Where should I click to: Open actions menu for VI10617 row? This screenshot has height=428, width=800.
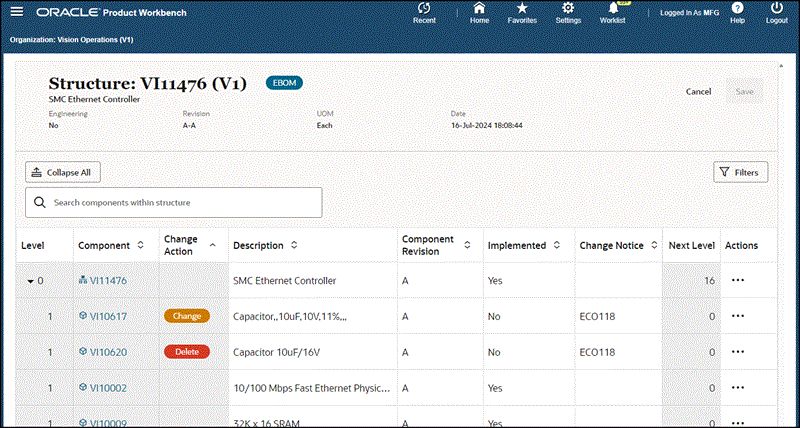point(738,316)
